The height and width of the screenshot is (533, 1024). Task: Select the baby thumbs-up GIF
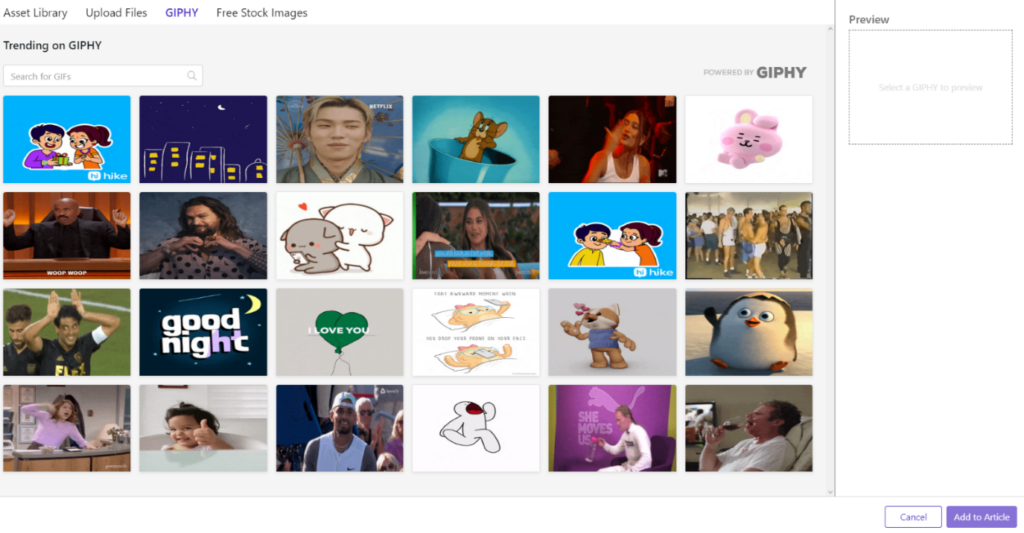tap(203, 428)
